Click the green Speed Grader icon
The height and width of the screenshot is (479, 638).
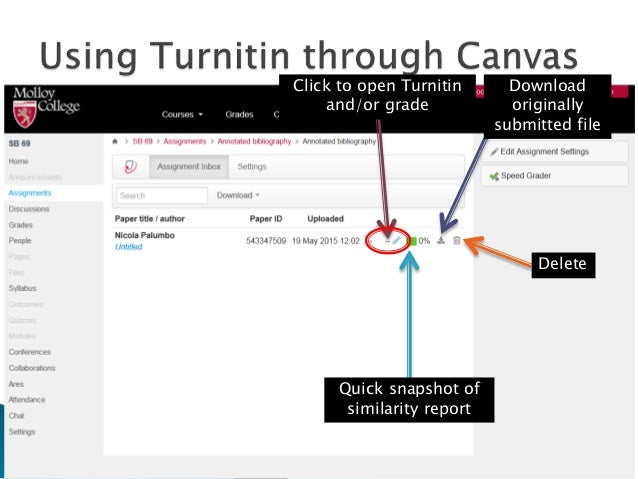pos(494,176)
